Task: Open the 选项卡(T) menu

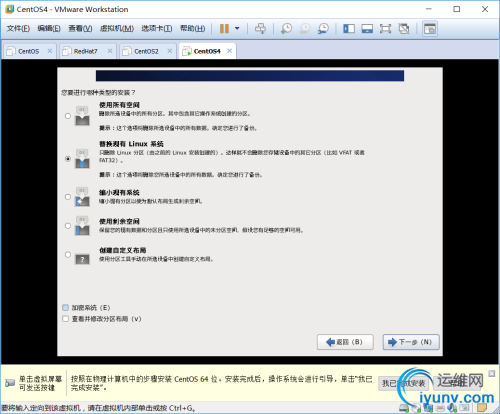Action: [x=157, y=29]
